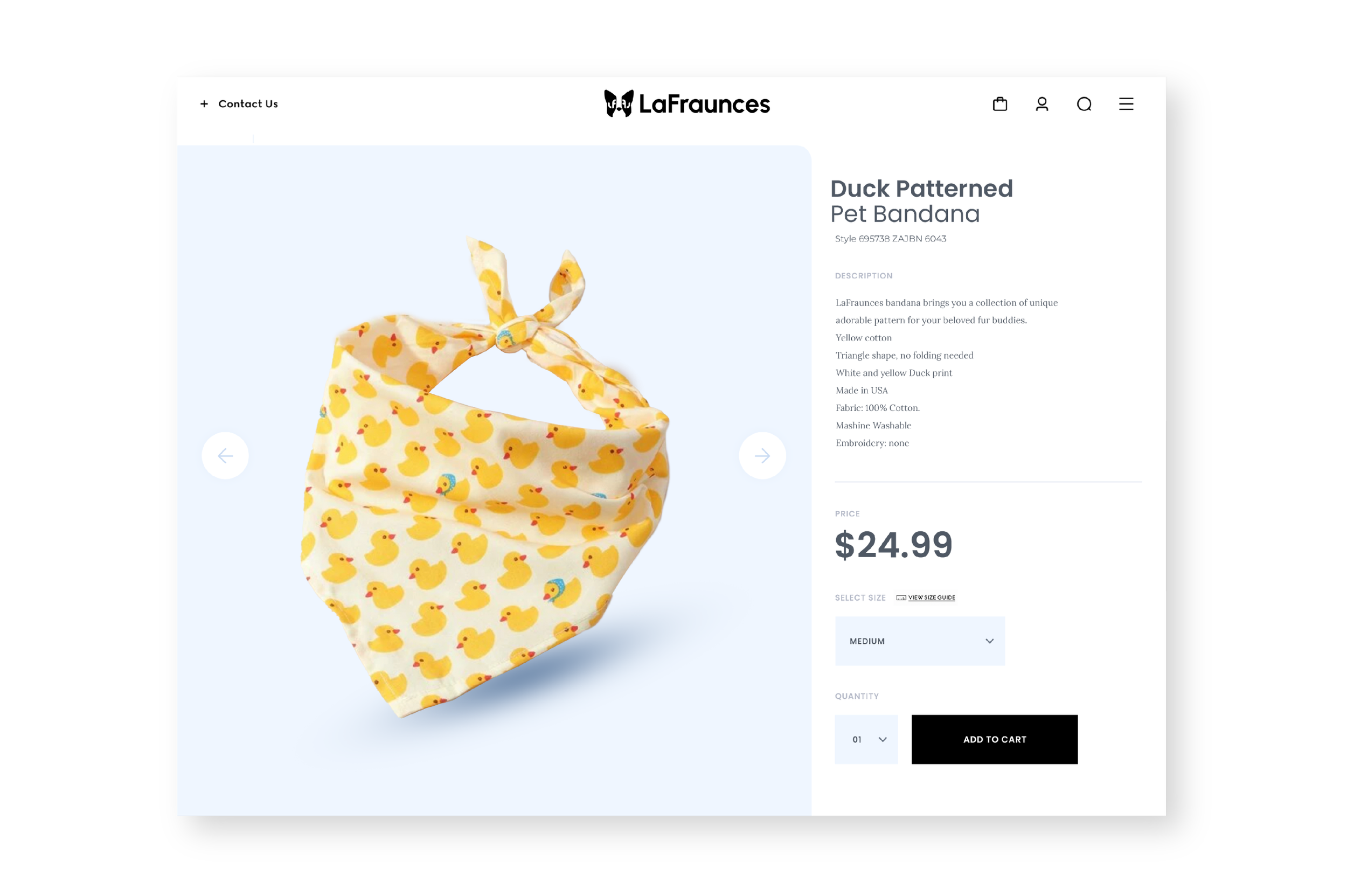Screen dimensions: 1347x896
Task: Click the LaFraunces dog logo
Action: pos(619,103)
